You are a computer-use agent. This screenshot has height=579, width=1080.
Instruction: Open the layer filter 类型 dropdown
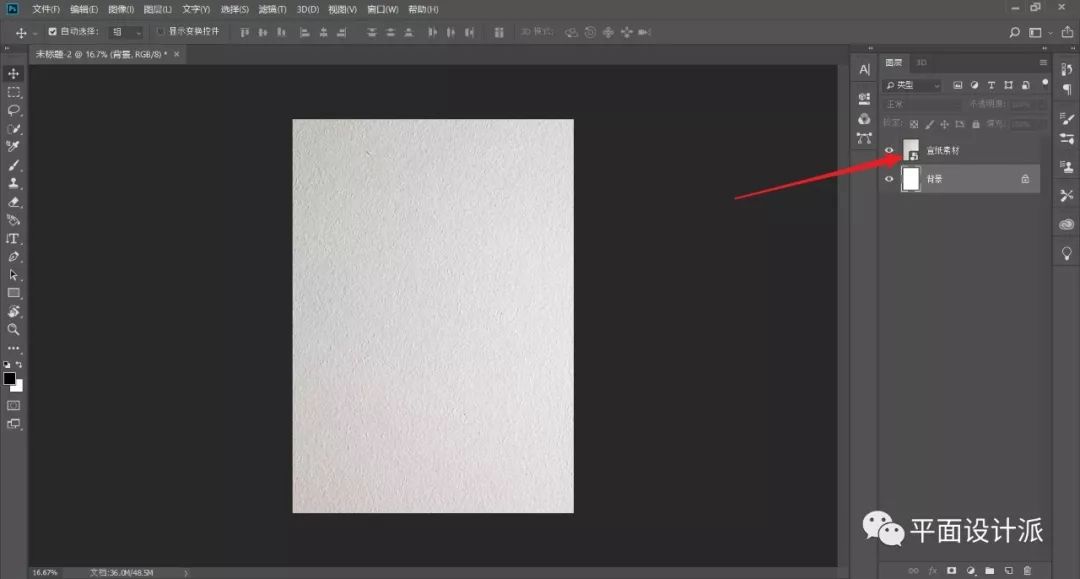[912, 86]
